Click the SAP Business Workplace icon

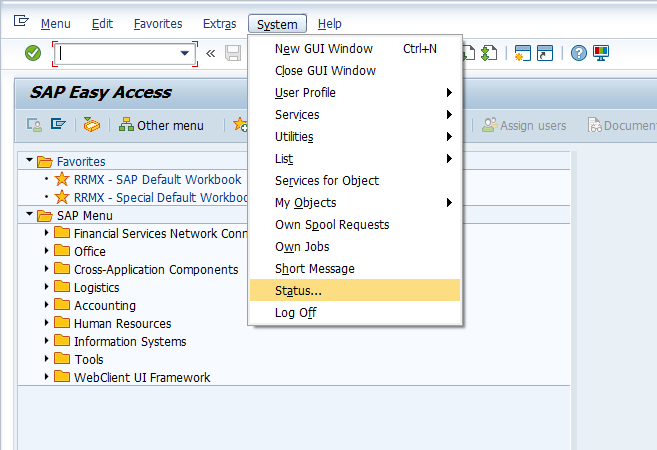pos(92,125)
